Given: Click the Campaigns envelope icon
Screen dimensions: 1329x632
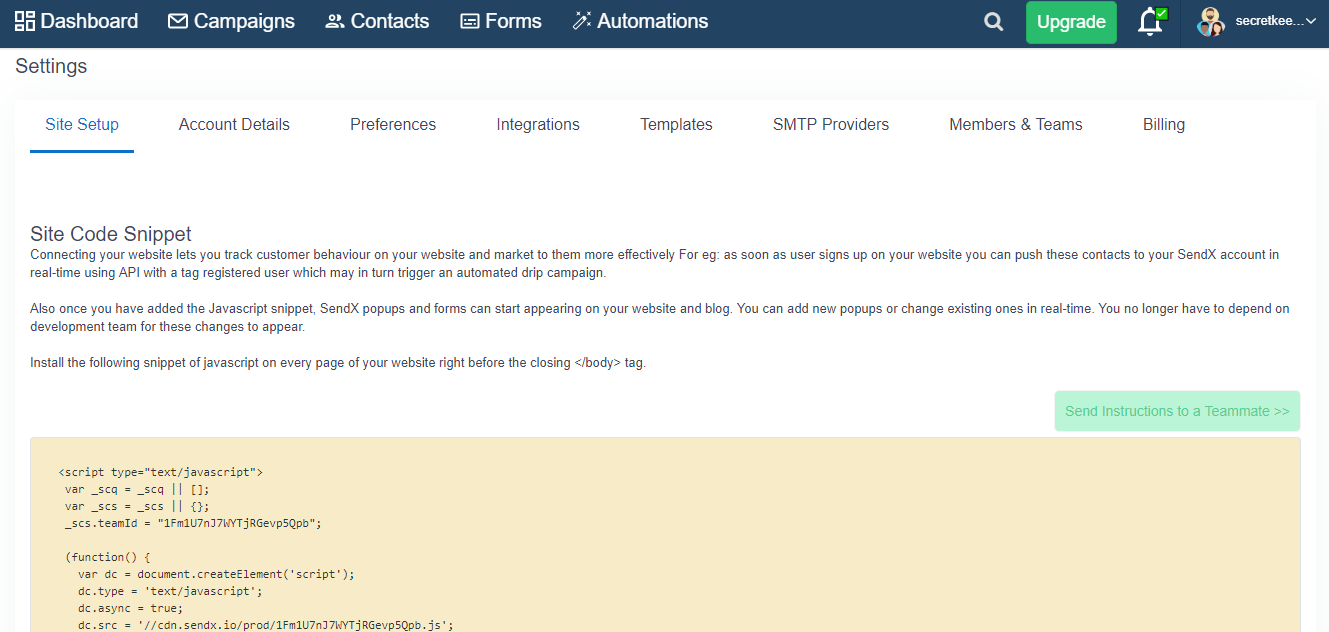Looking at the screenshot, I should pyautogui.click(x=178, y=21).
